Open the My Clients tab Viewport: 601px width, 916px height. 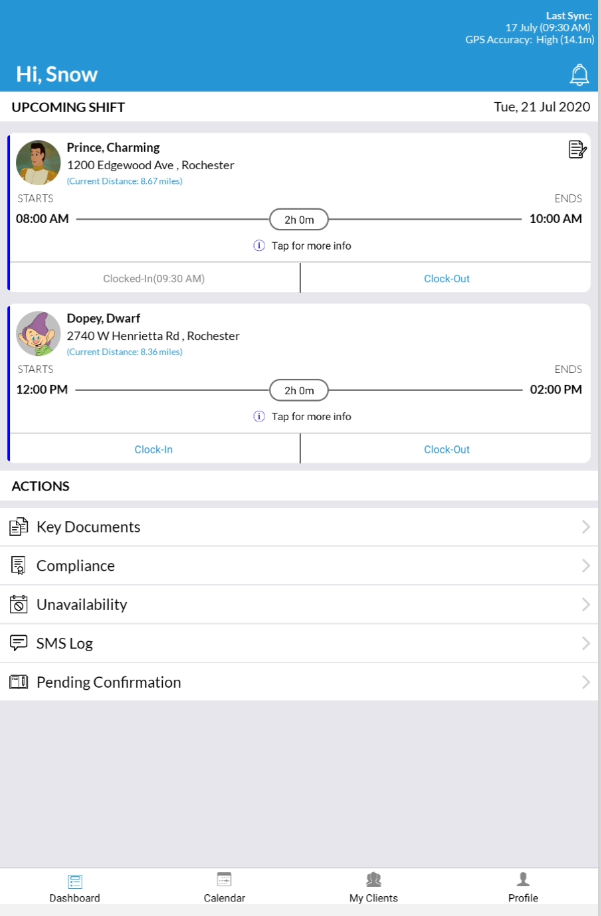point(373,887)
